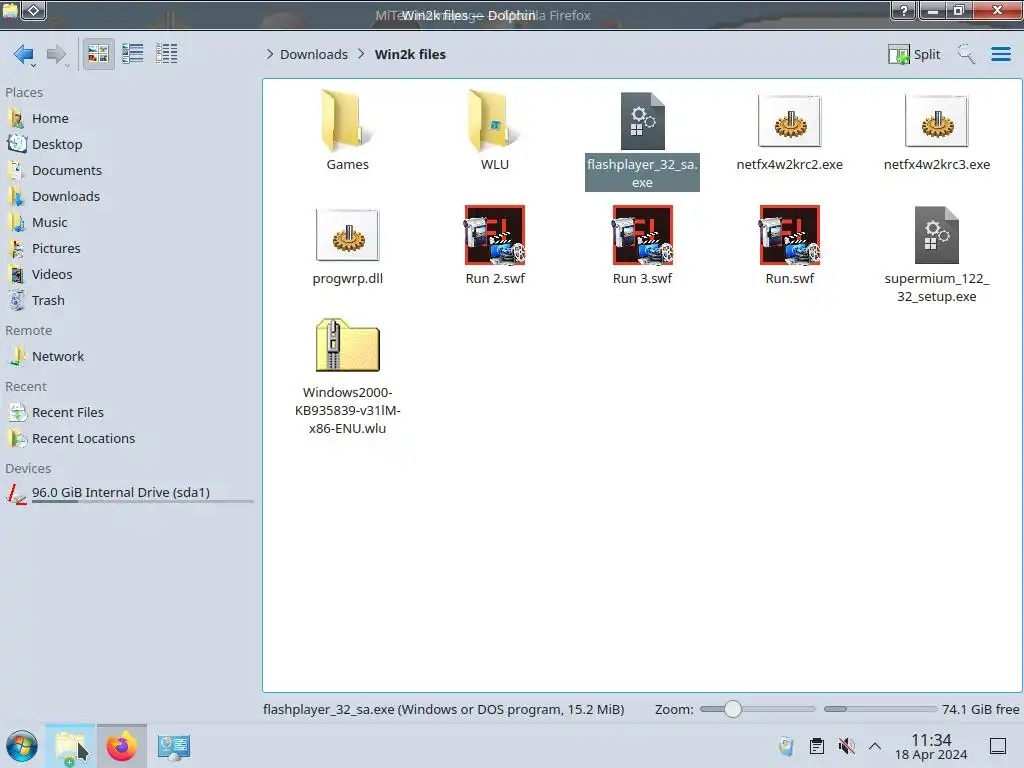The image size is (1024, 768).
Task: Activate Dolphin file manager taskbar icon
Action: coord(71,746)
